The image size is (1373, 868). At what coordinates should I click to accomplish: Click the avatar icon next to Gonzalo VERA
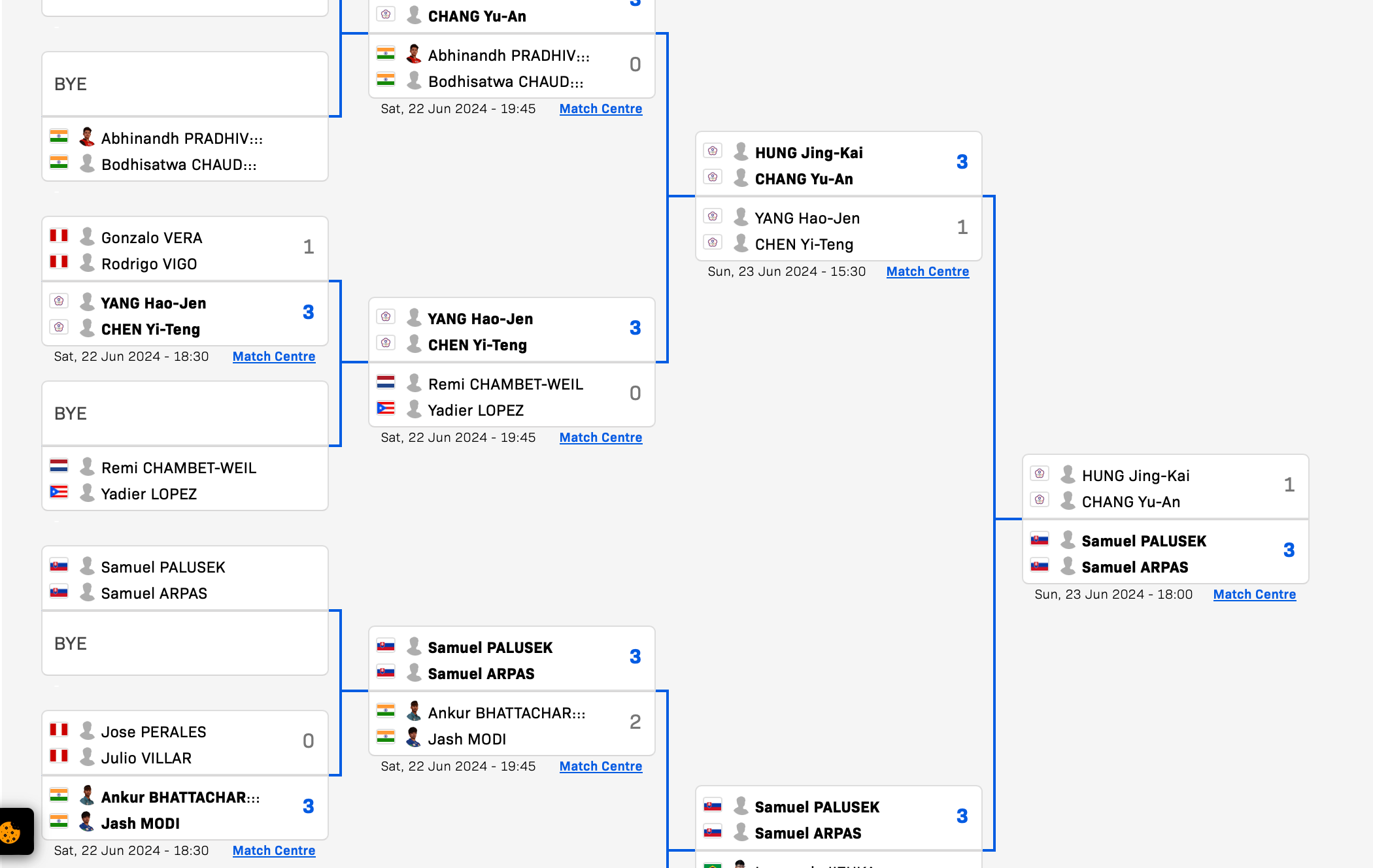87,237
